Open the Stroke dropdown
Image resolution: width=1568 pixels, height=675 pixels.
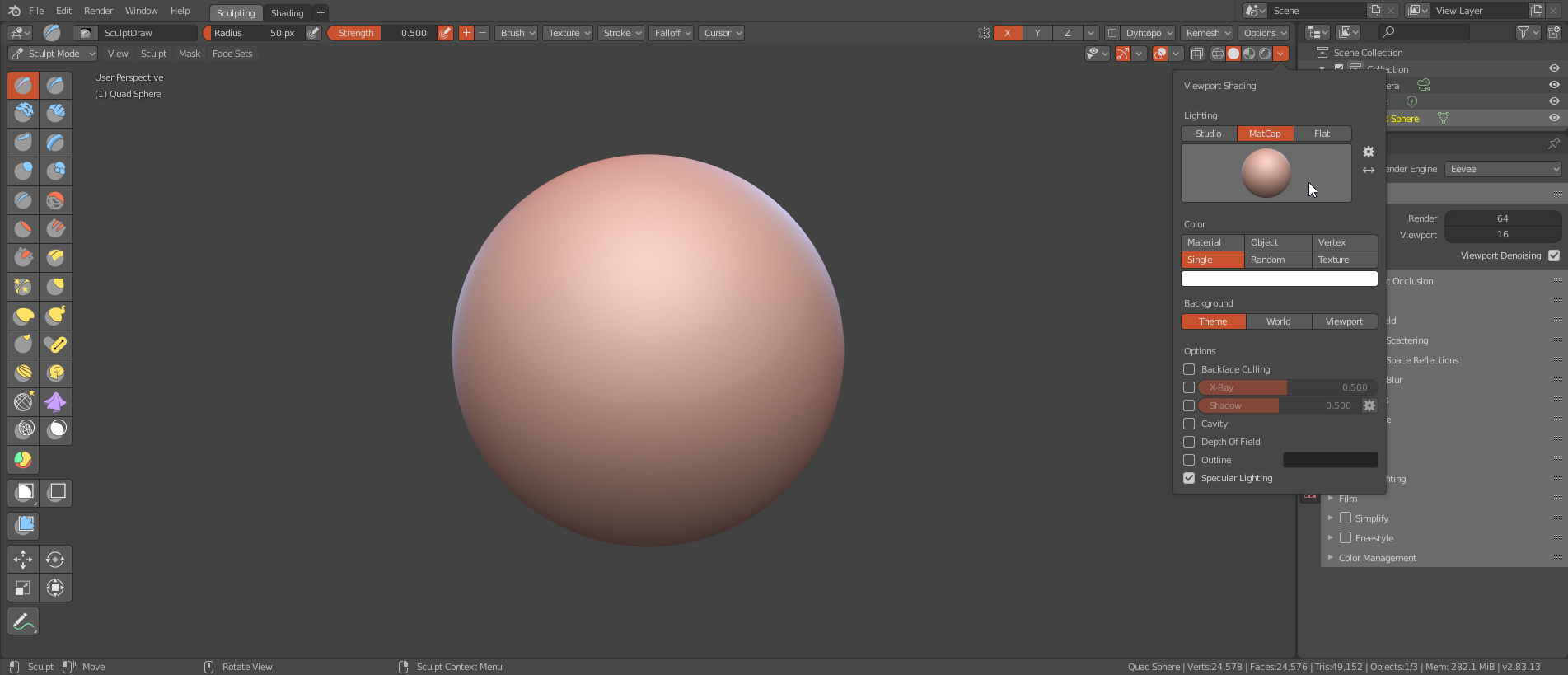click(x=621, y=33)
